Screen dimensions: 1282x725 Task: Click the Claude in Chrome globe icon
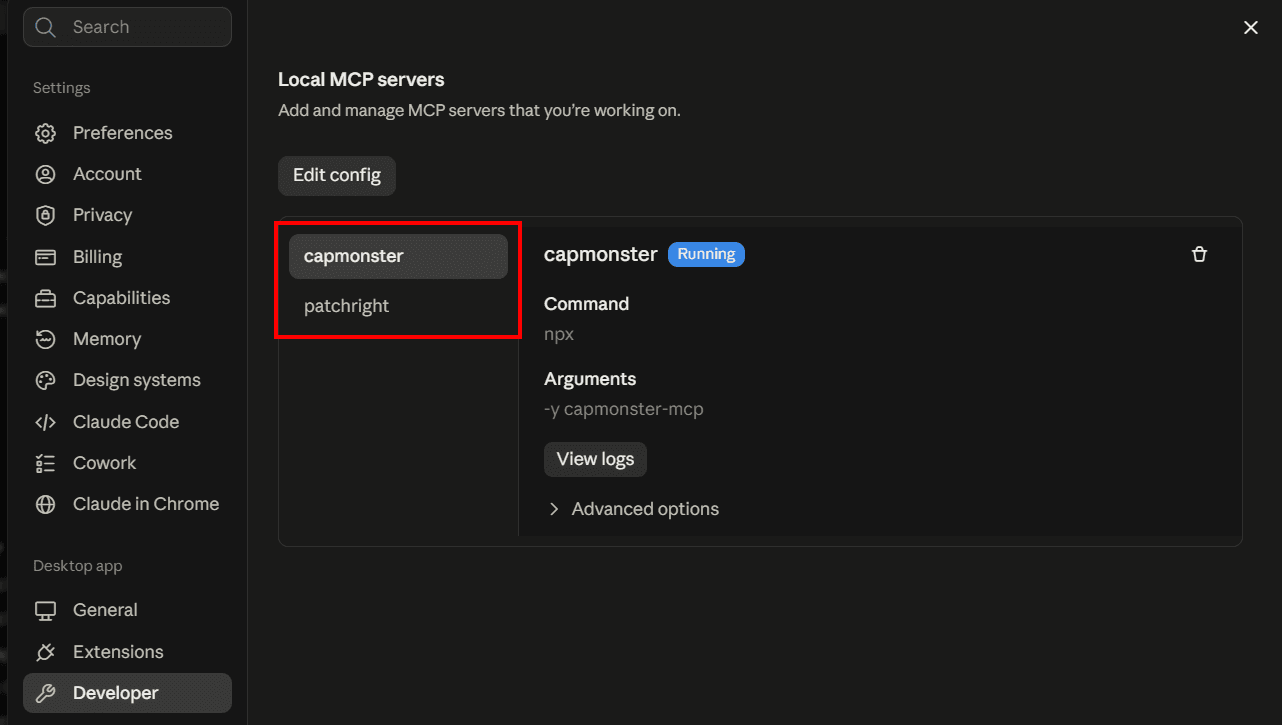tap(45, 504)
